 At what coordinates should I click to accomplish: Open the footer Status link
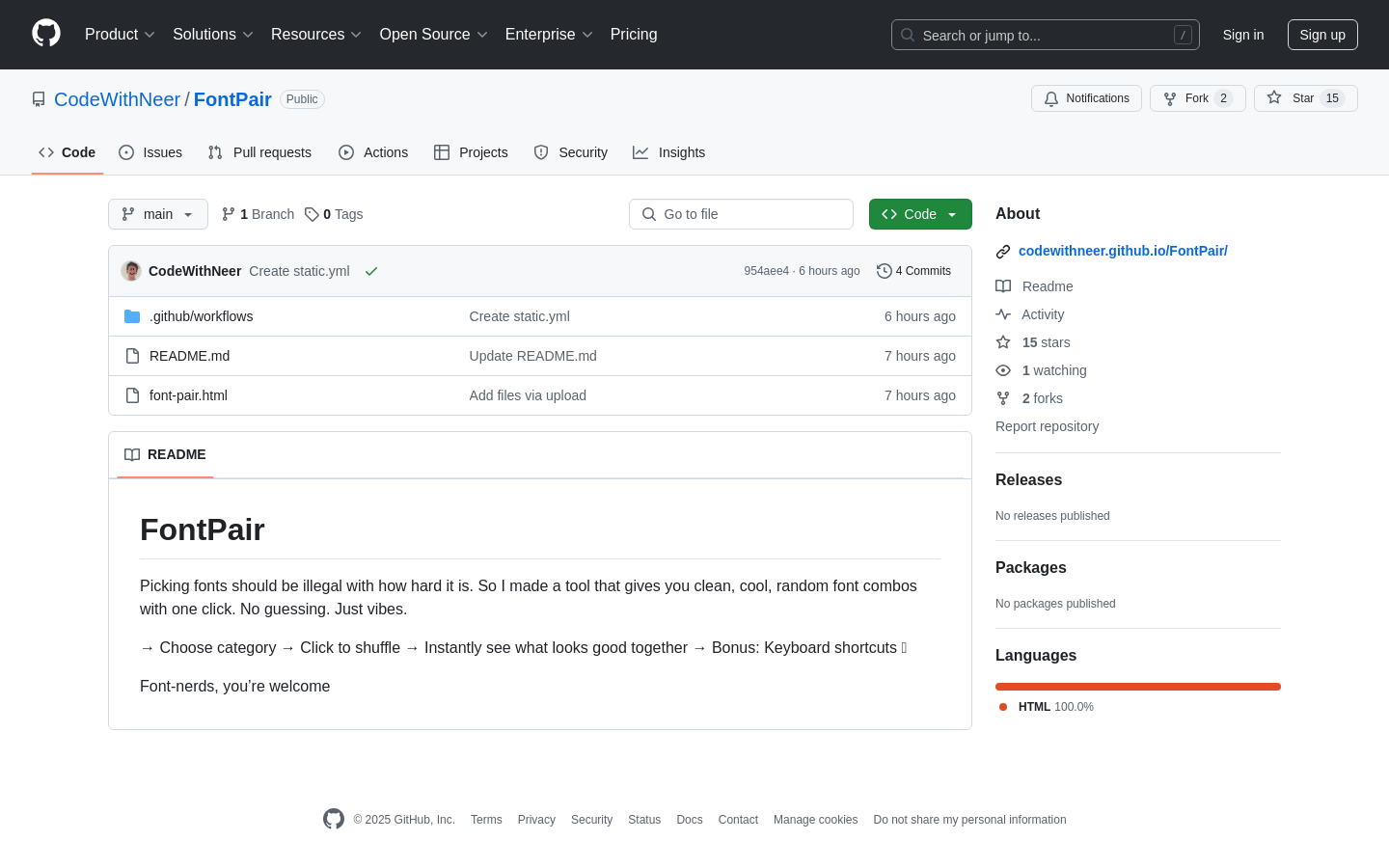coord(644,820)
